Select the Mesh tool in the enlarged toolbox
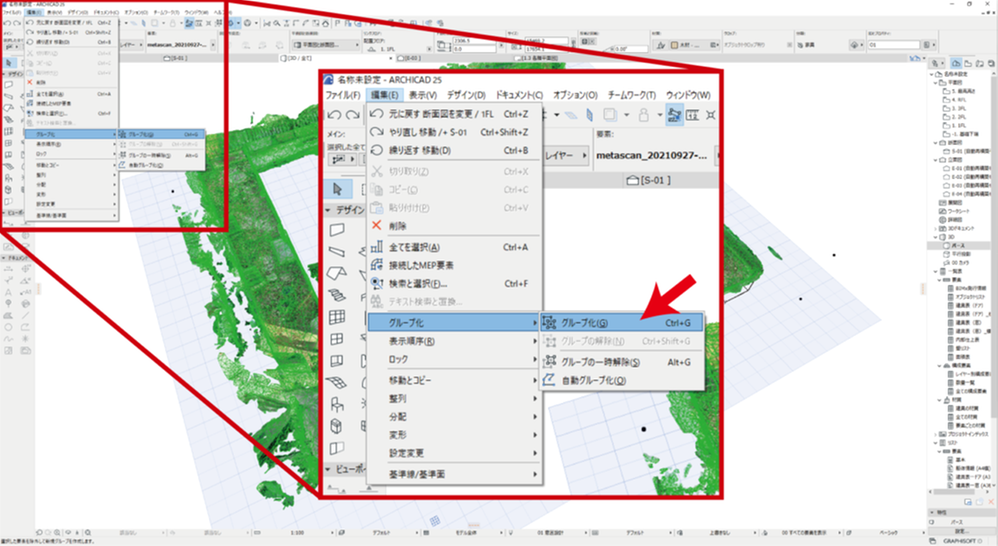The width and height of the screenshot is (998, 546). pyautogui.click(x=337, y=382)
